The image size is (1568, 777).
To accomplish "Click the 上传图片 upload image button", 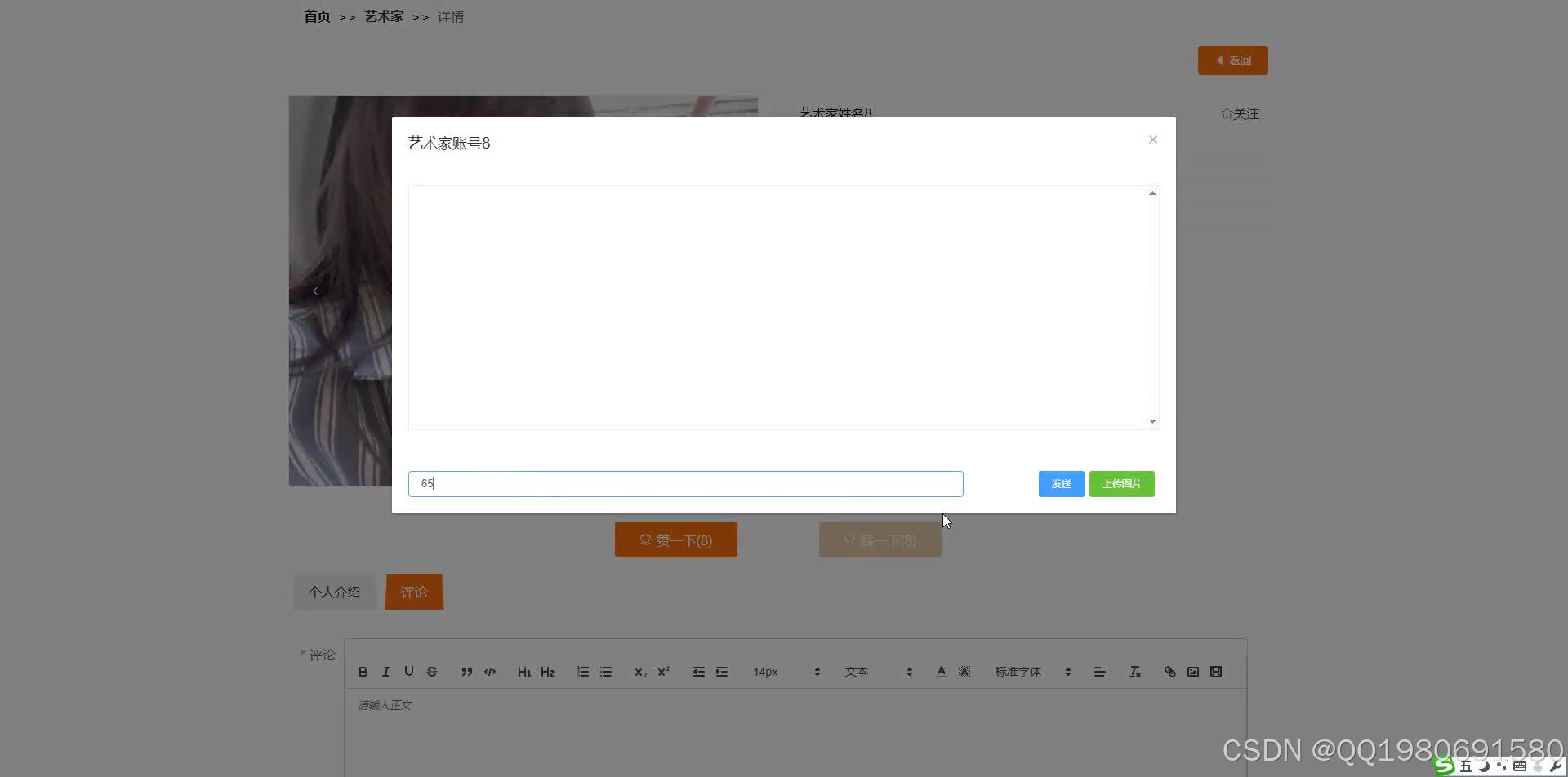I will coord(1121,484).
